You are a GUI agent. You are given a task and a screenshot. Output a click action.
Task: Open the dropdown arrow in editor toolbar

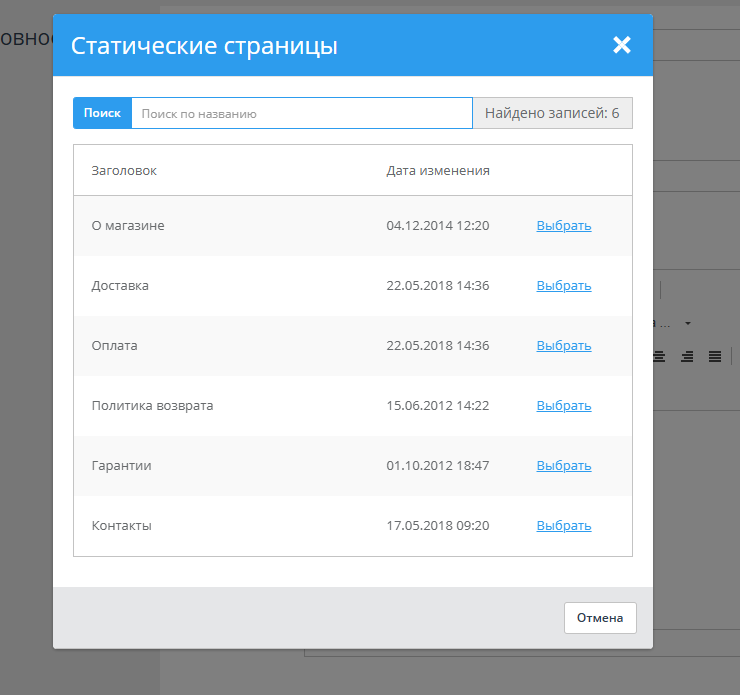click(x=688, y=324)
